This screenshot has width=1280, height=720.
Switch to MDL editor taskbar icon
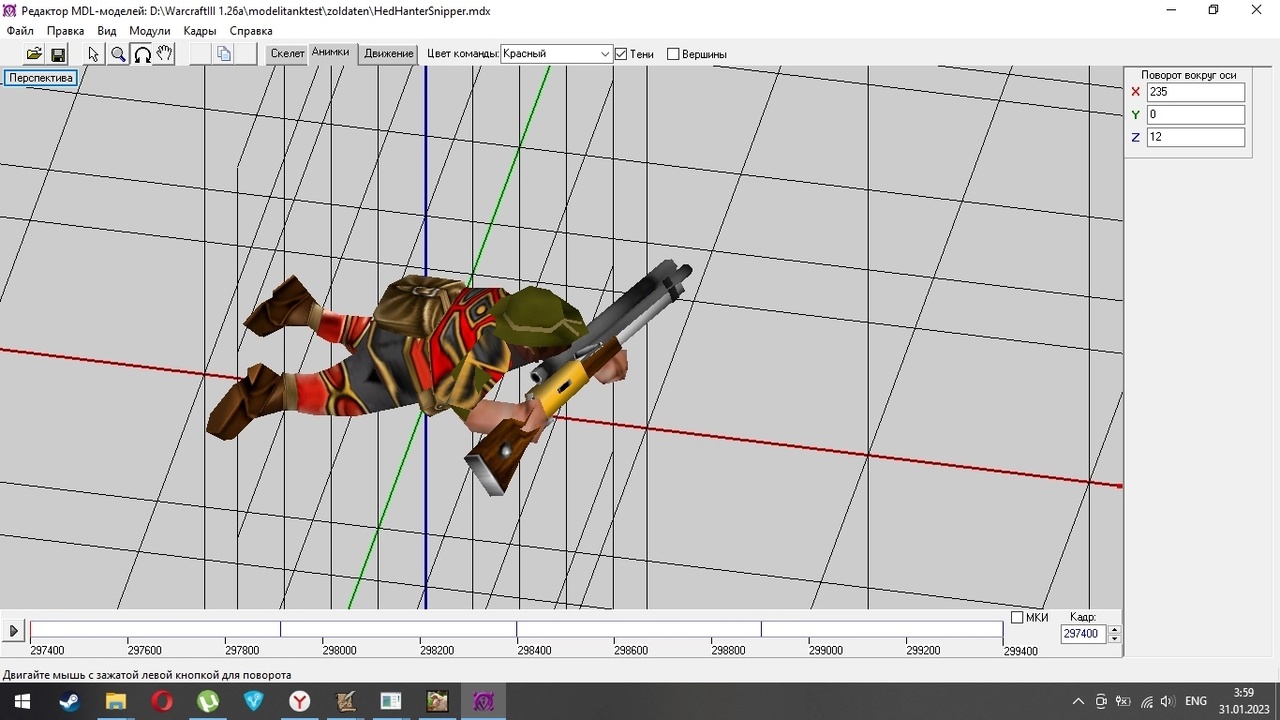(484, 701)
